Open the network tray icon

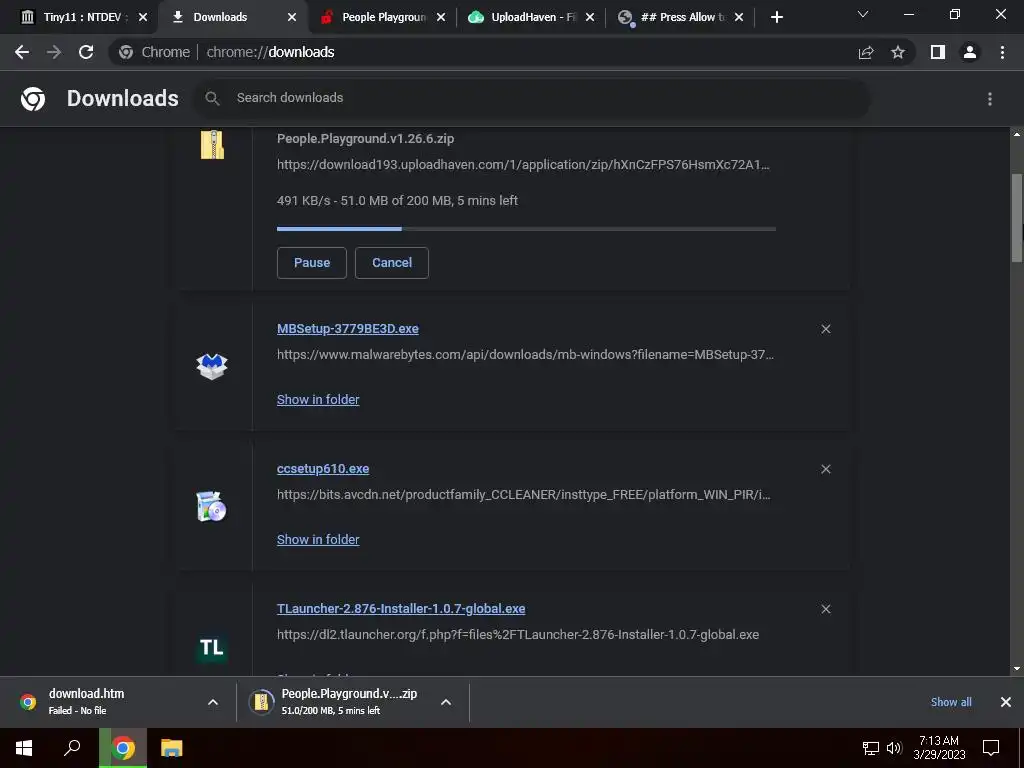[x=871, y=748]
